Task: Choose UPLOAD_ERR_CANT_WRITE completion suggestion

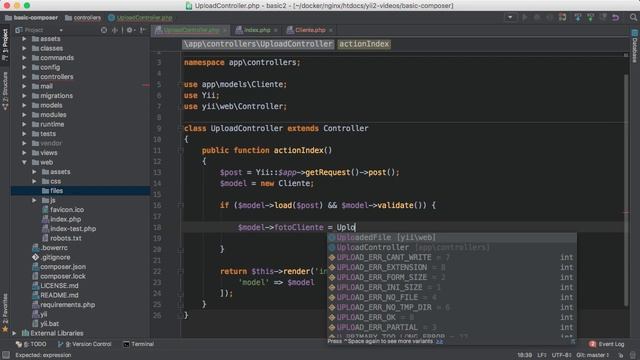Action: [x=452, y=257]
